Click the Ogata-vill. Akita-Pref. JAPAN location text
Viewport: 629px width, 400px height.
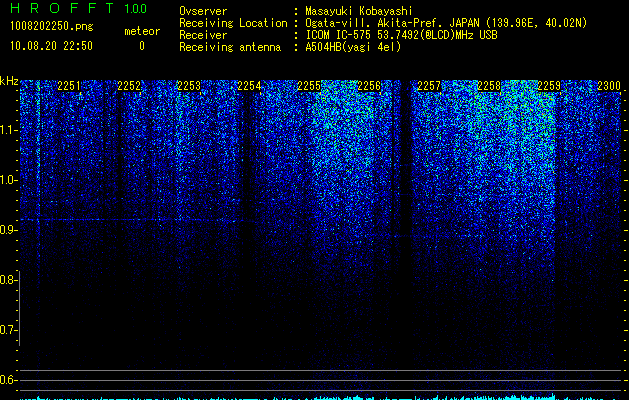tap(446, 23)
